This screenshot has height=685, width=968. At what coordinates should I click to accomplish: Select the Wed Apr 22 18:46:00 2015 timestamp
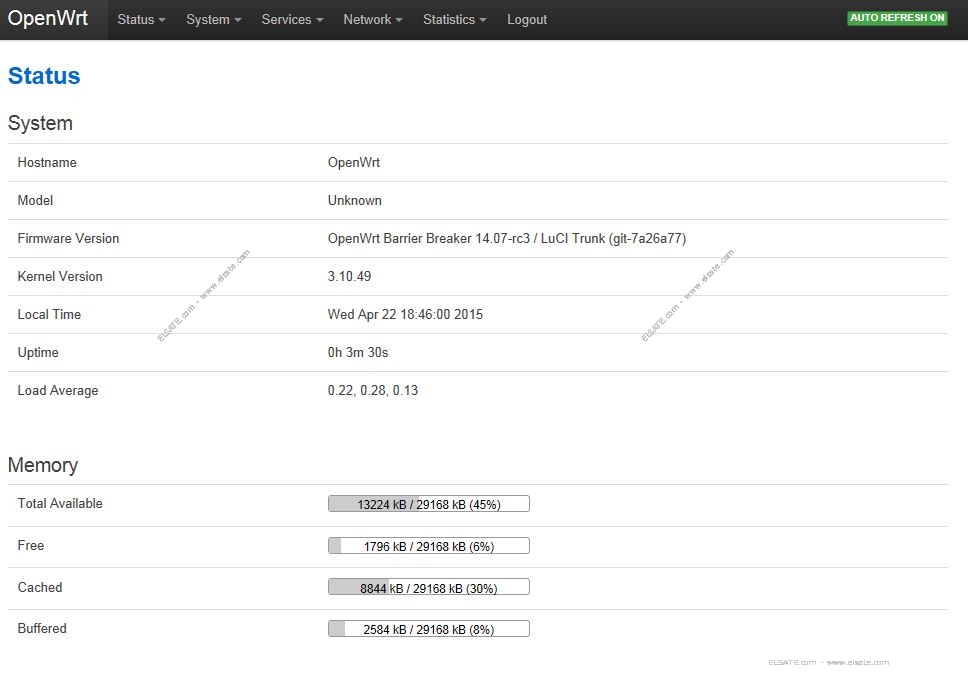pyautogui.click(x=405, y=315)
